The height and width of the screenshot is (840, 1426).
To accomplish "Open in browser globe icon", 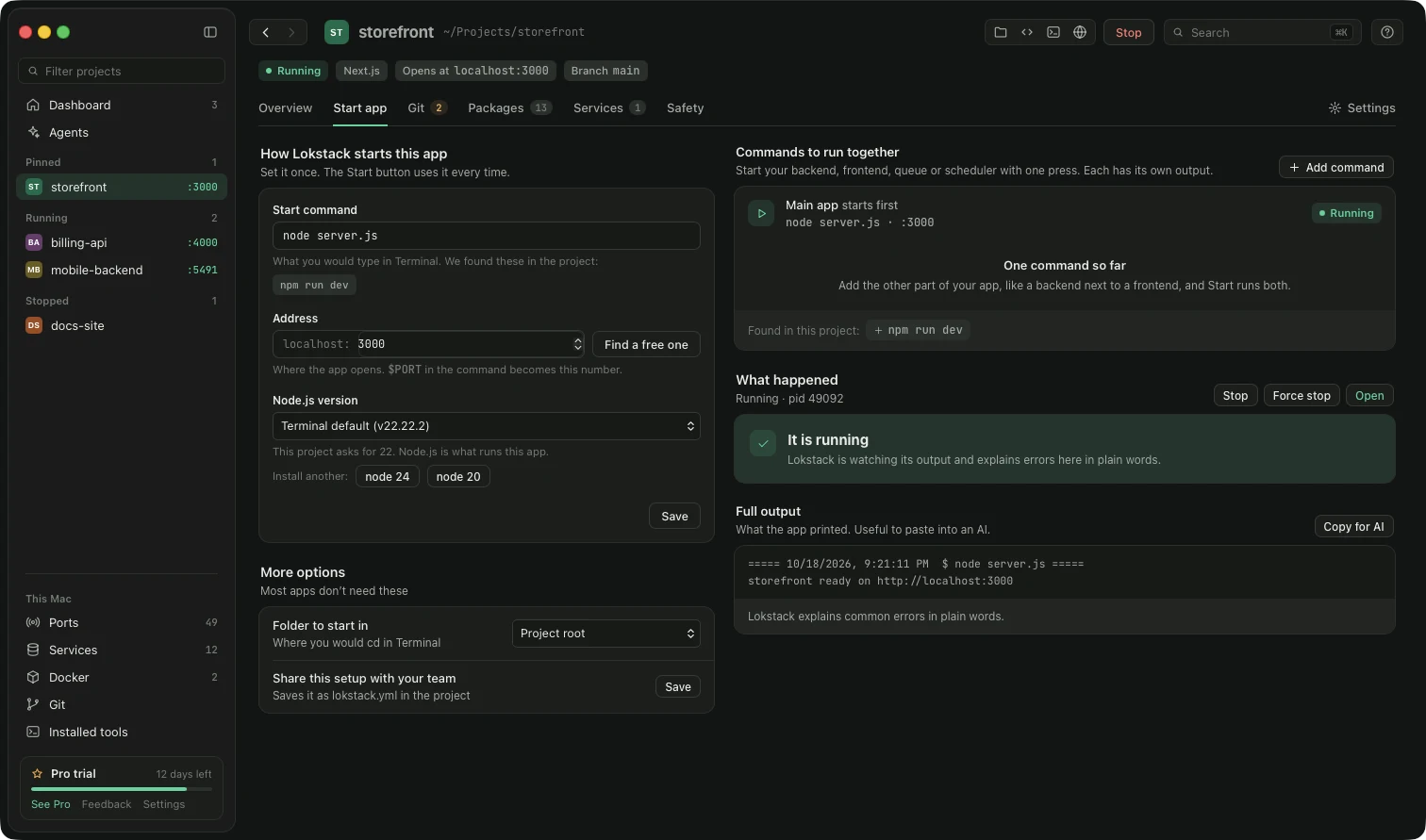I will [x=1080, y=32].
